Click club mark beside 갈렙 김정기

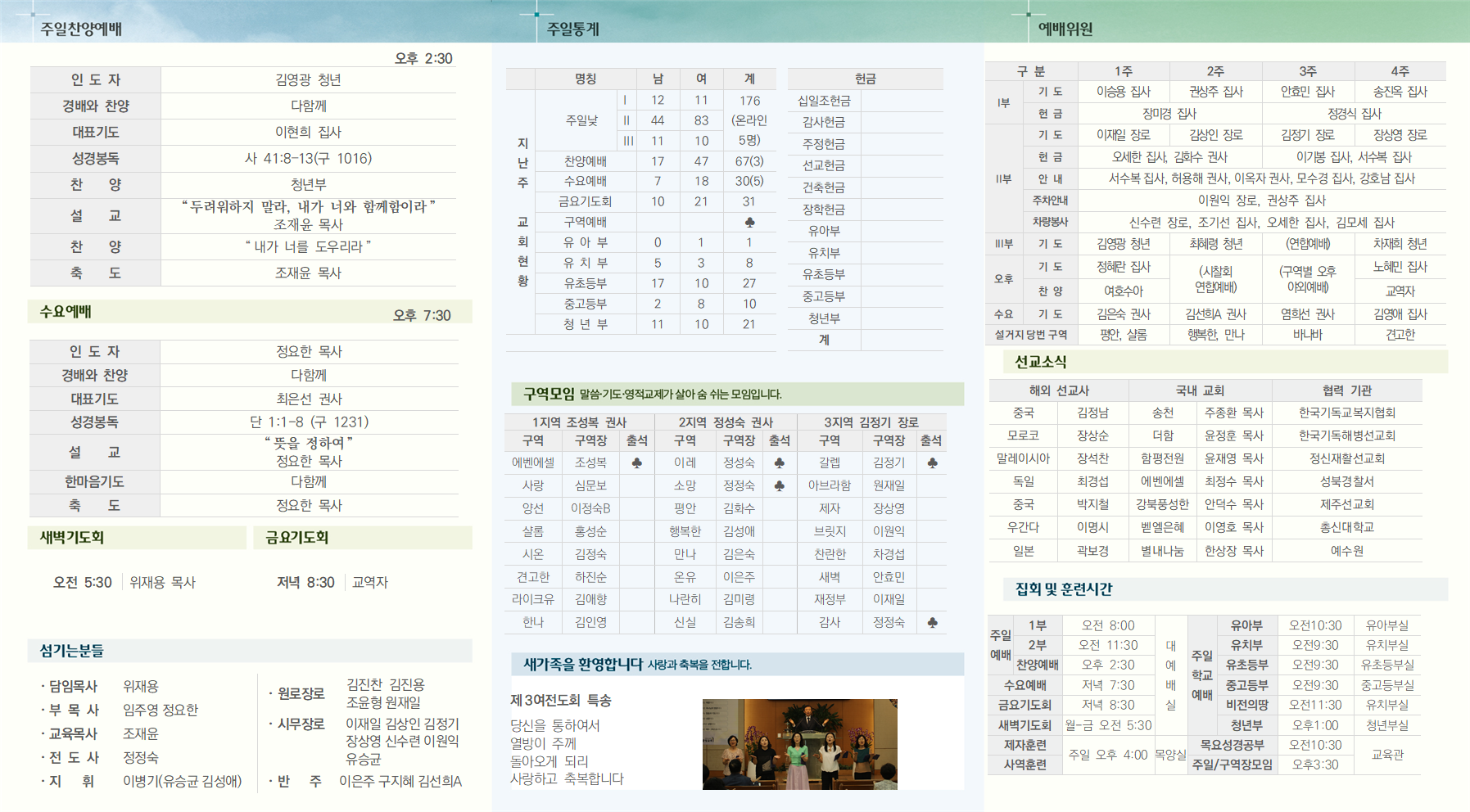(x=932, y=462)
